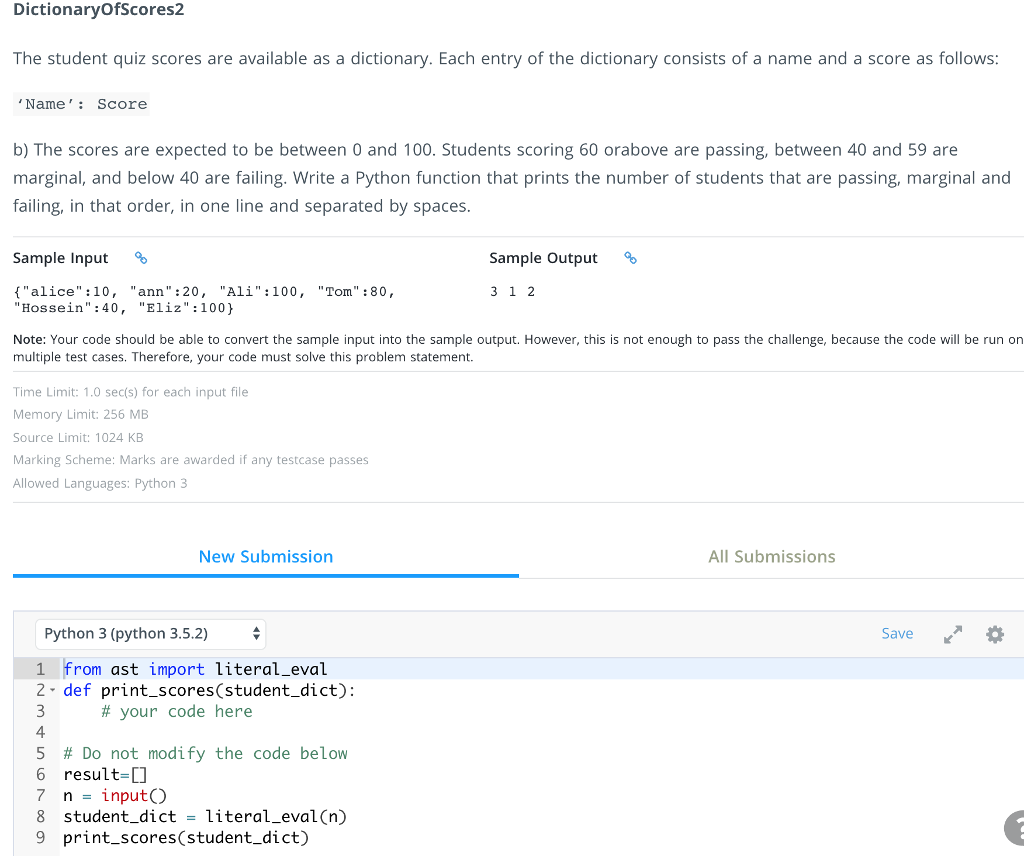Place cursor on the 'n = input()' line
The width and height of the screenshot is (1024, 856).
point(115,796)
